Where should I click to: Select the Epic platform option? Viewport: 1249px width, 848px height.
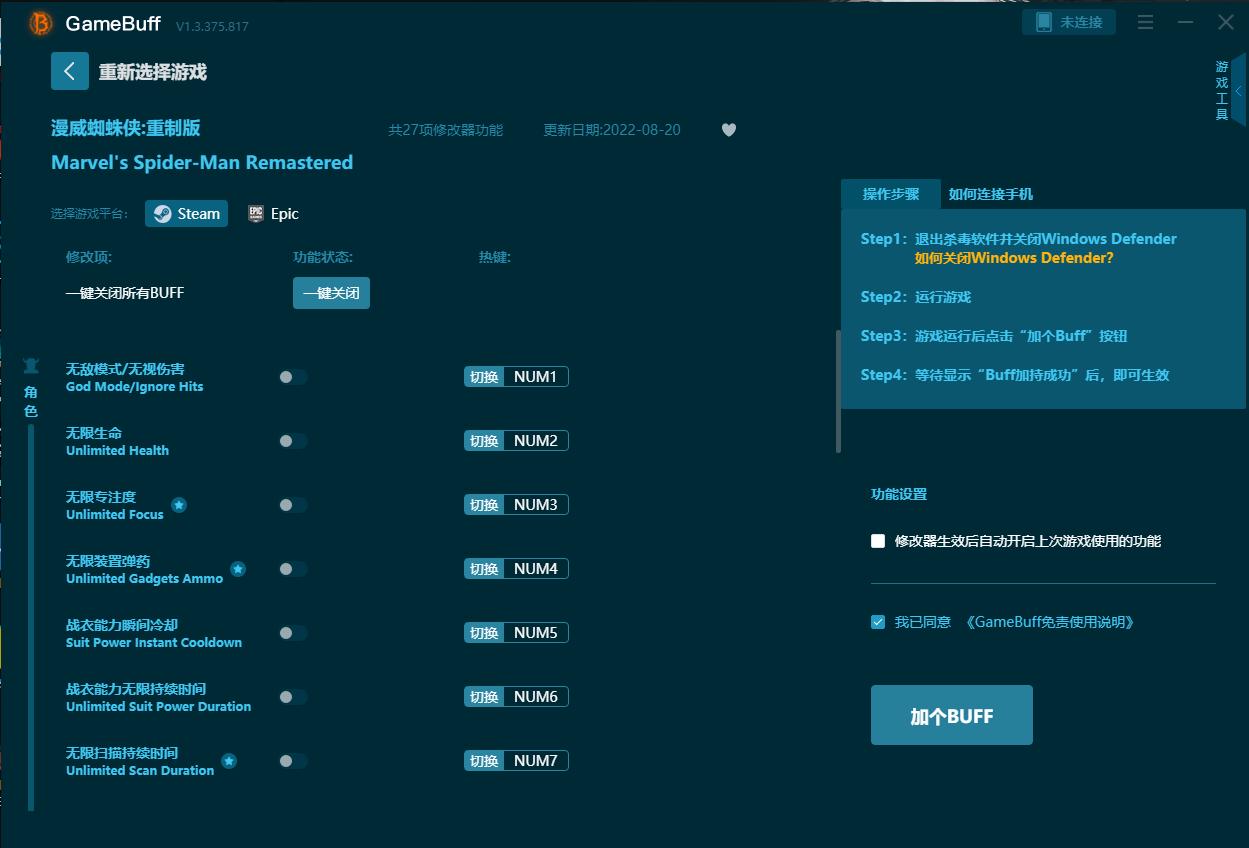(273, 214)
